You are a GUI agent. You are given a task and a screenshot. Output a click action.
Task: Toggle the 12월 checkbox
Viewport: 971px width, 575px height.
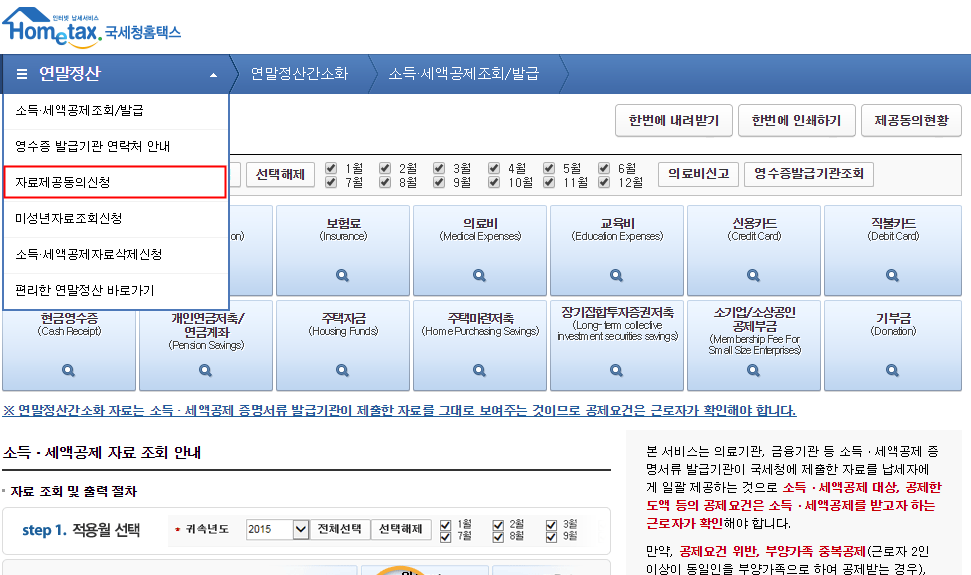[604, 182]
